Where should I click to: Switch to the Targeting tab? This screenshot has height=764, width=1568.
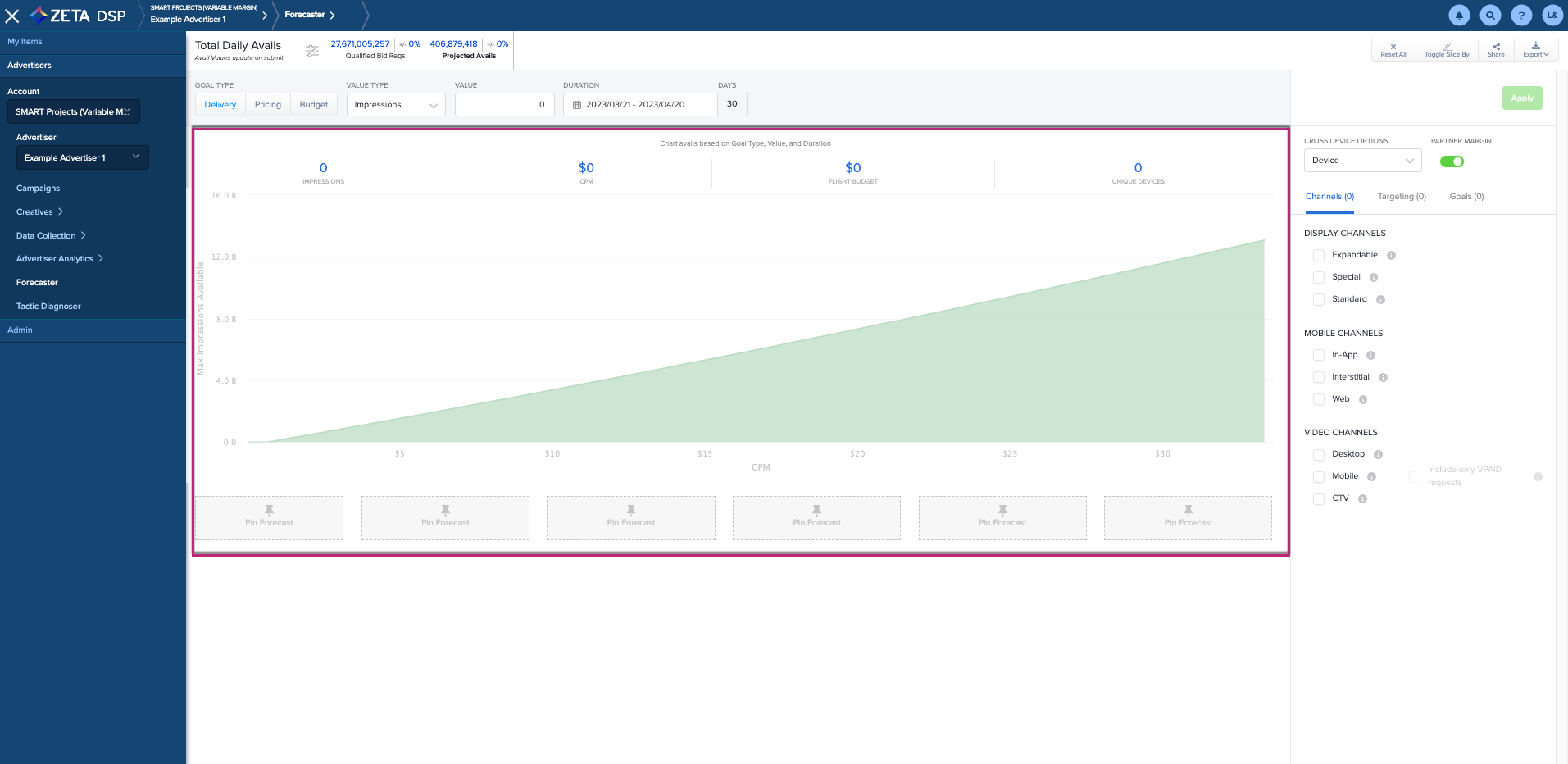1402,197
